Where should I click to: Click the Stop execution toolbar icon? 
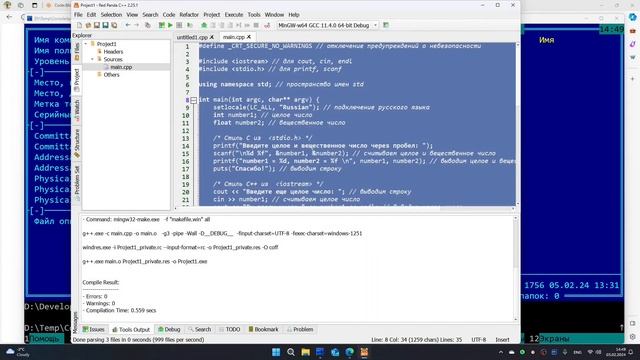(256, 25)
